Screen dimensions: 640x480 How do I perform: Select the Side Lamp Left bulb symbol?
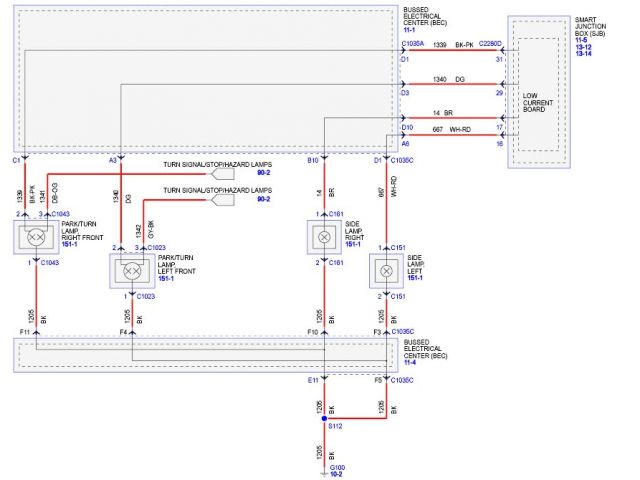pos(388,269)
